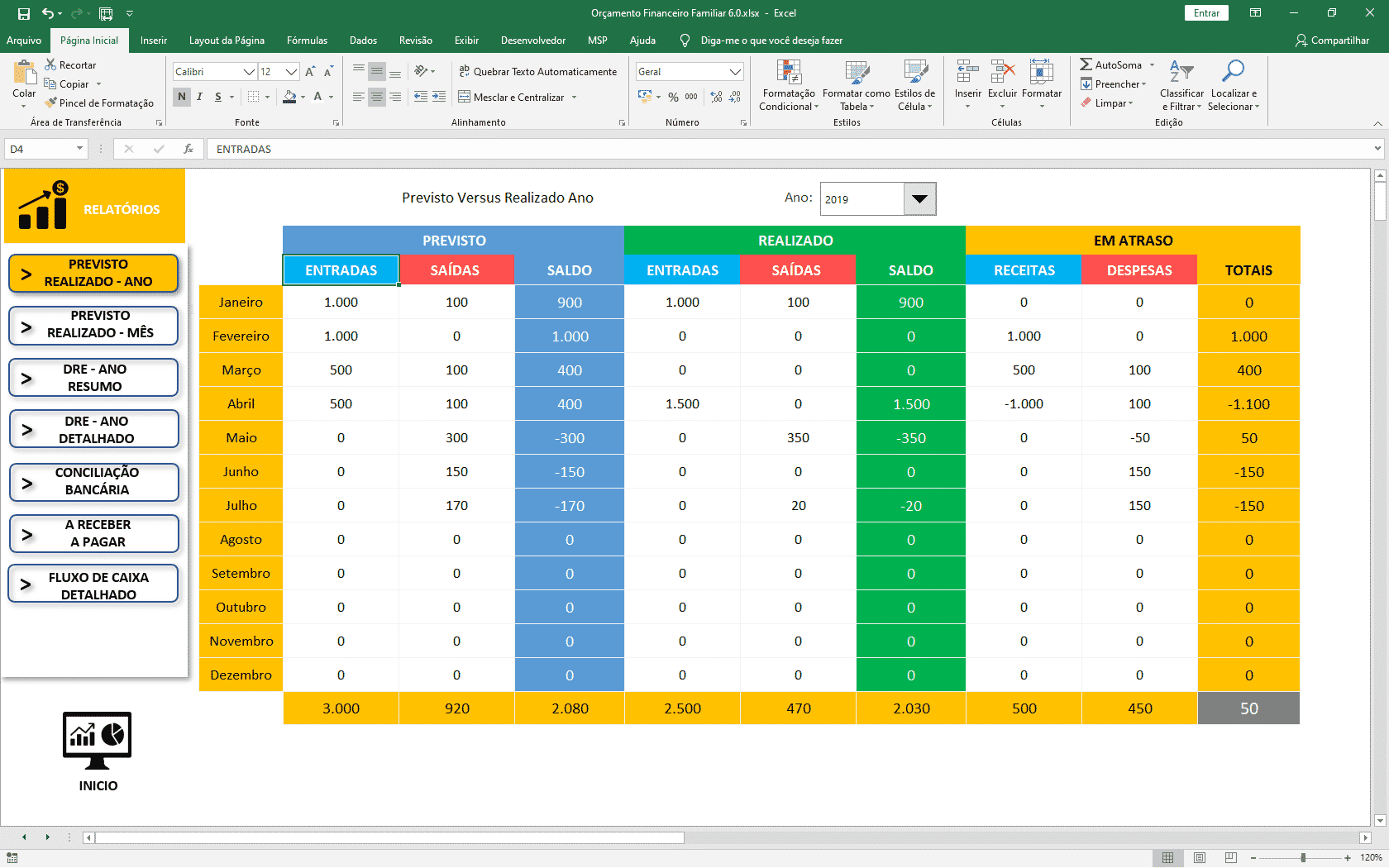Click the Copiar icon
The width and height of the screenshot is (1389, 868).
[x=50, y=83]
